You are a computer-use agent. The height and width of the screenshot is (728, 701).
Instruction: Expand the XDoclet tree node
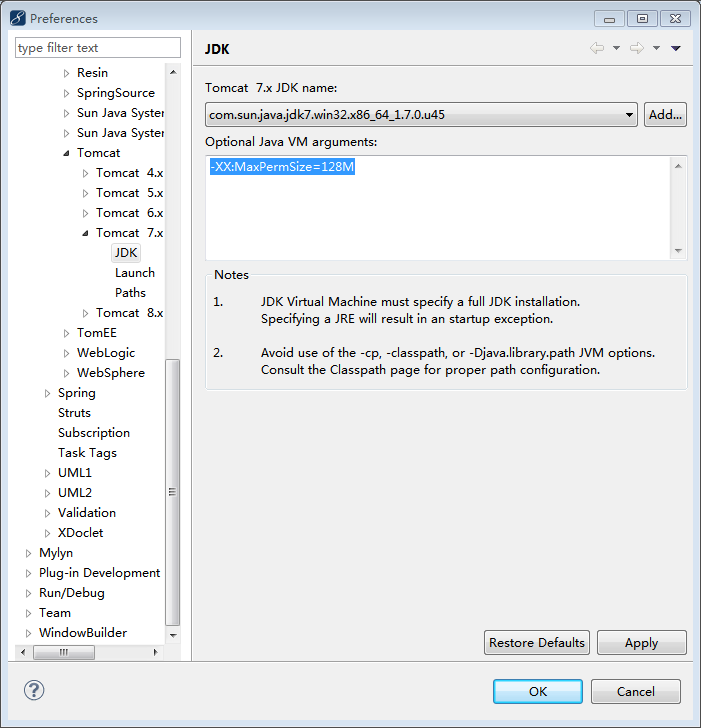pyautogui.click(x=47, y=533)
